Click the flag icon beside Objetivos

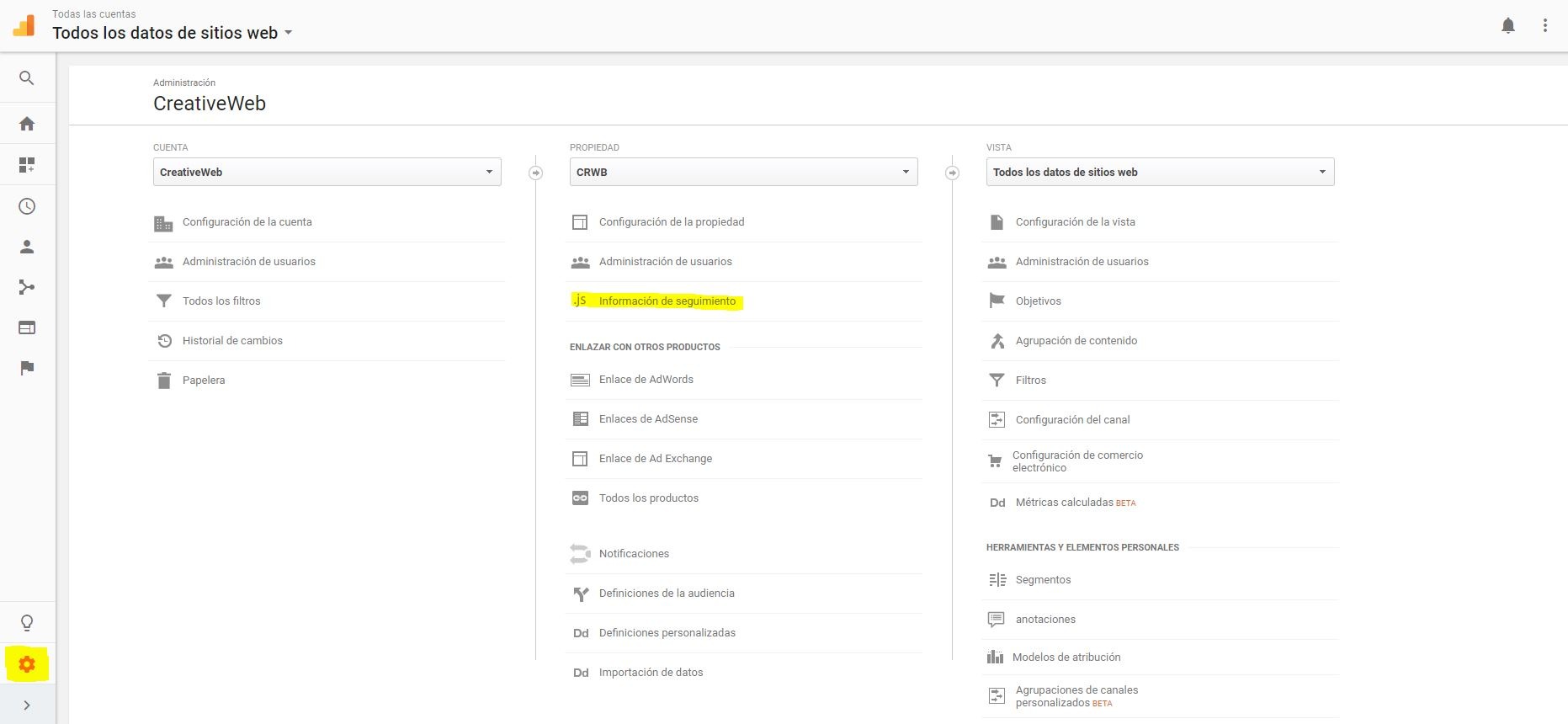pos(997,301)
